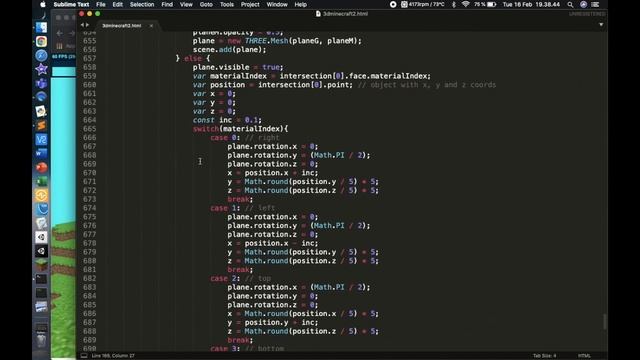Screen dimensions: 640x360
Task: Open the Window menu
Action: coord(277,4)
